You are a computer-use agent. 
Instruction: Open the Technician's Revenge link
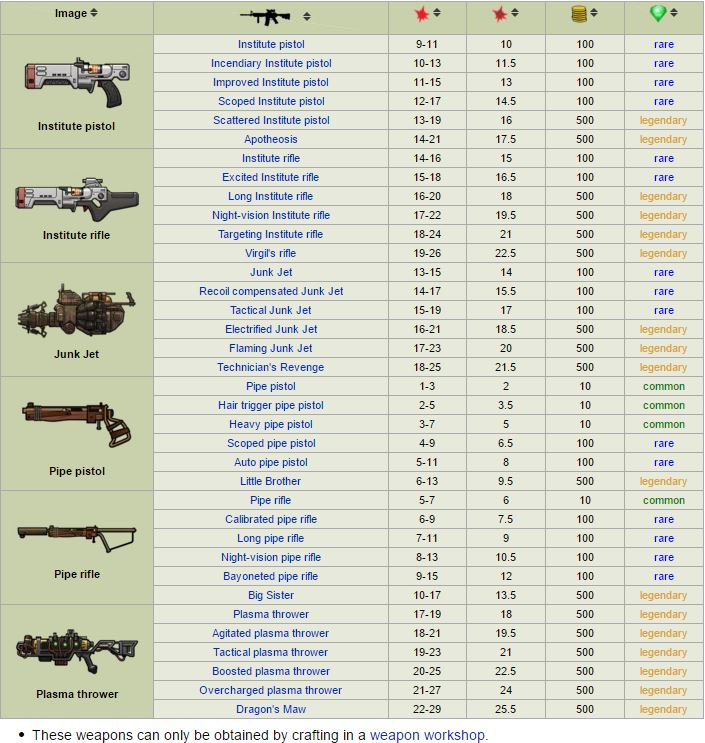pos(271,367)
